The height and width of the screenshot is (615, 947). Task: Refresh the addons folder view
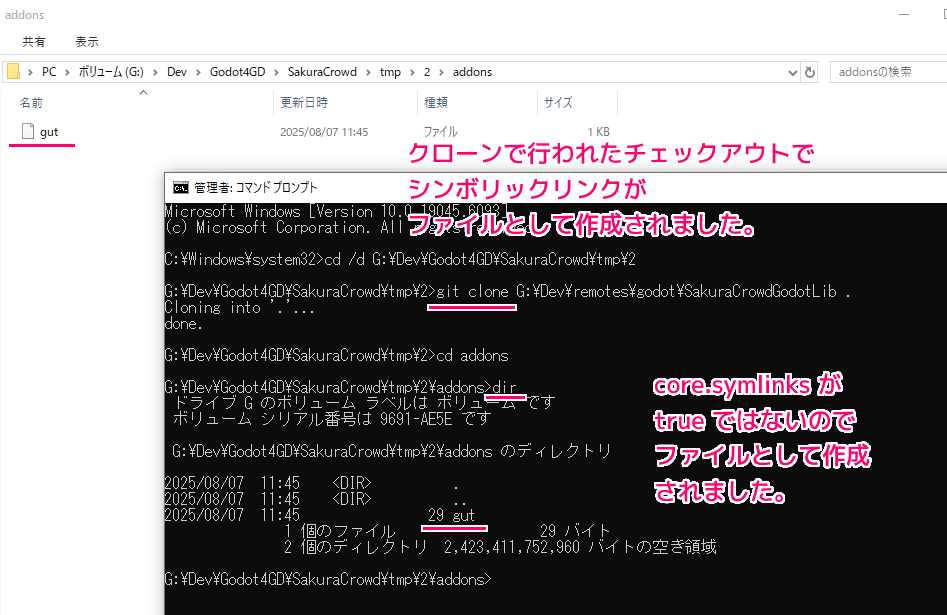[x=810, y=72]
